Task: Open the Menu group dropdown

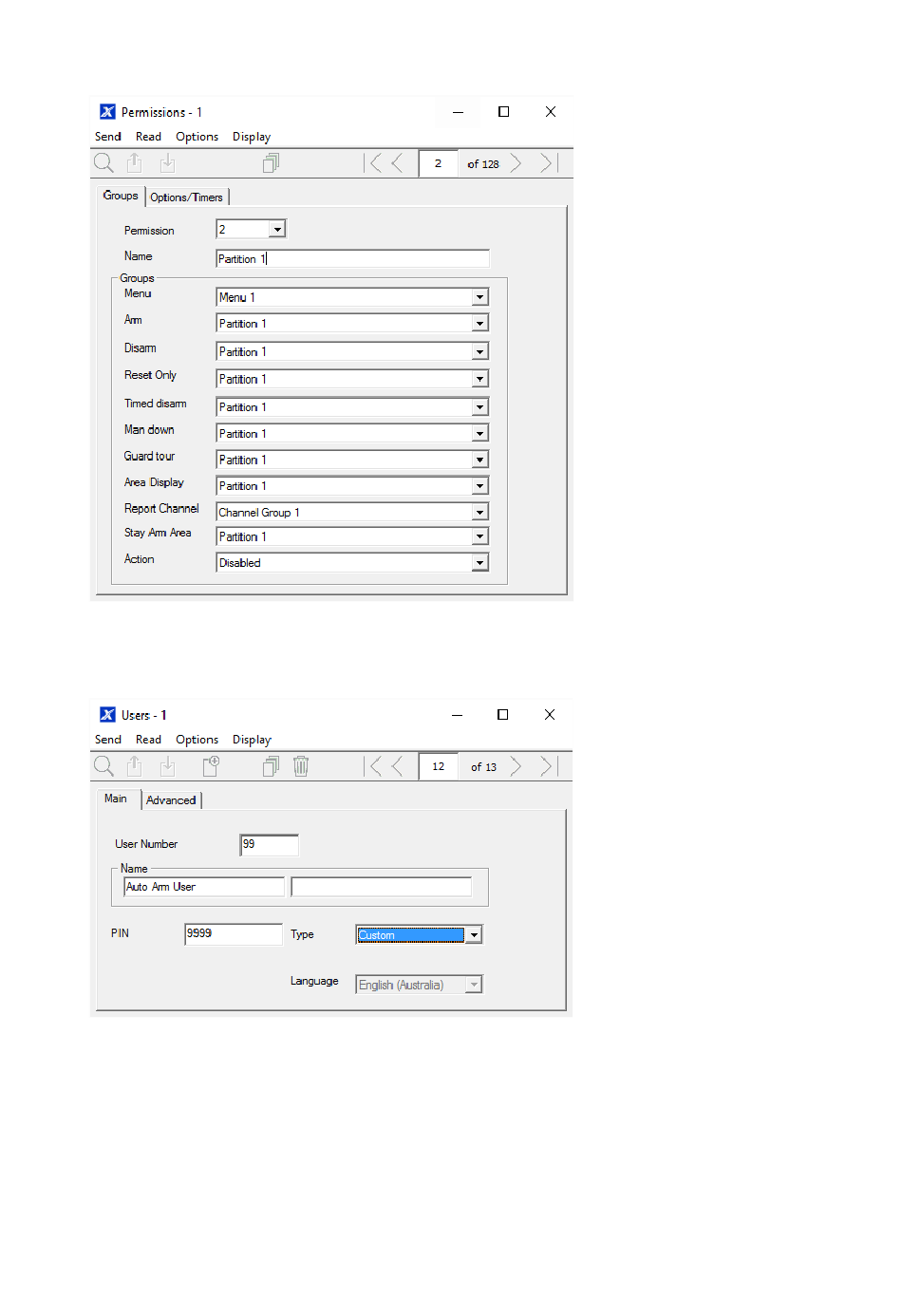Action: coord(480,297)
